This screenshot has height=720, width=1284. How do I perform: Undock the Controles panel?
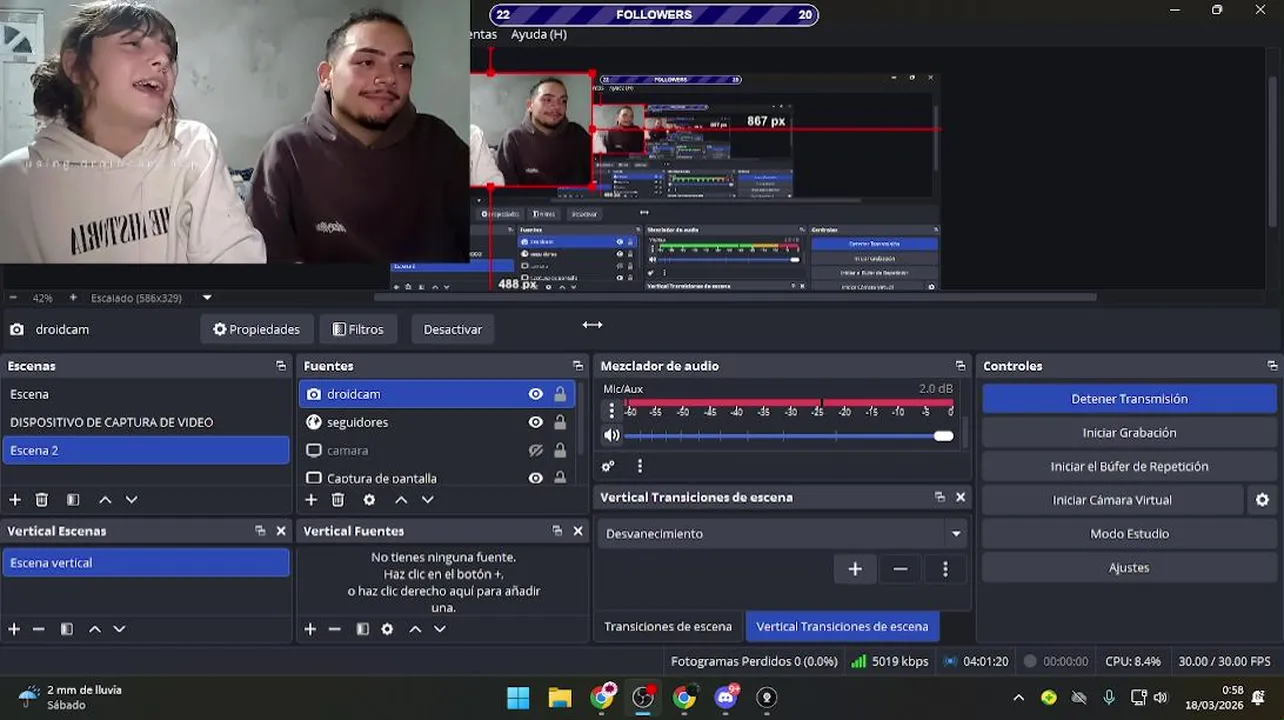point(1272,366)
